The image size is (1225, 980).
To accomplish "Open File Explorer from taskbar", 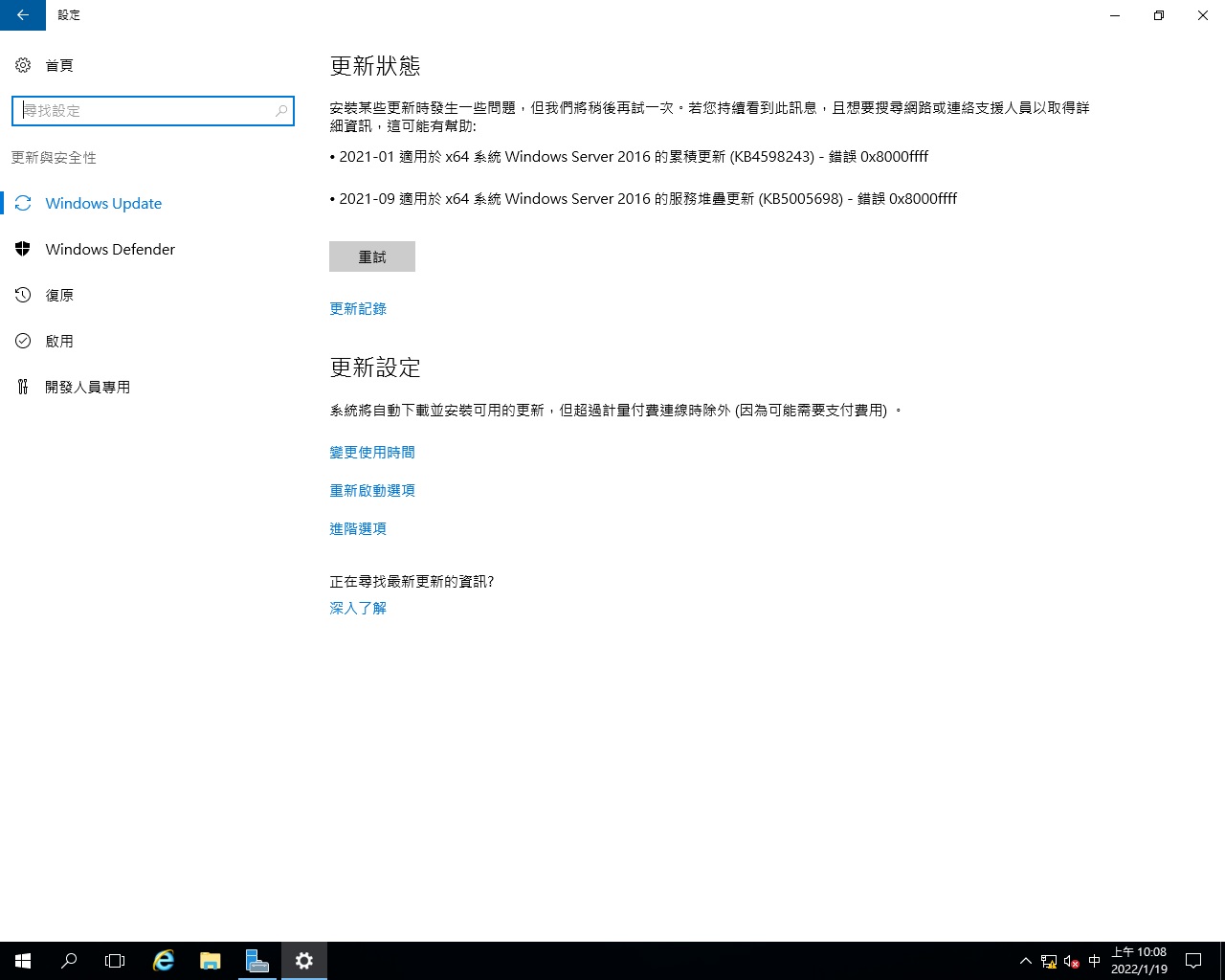I will pyautogui.click(x=210, y=961).
